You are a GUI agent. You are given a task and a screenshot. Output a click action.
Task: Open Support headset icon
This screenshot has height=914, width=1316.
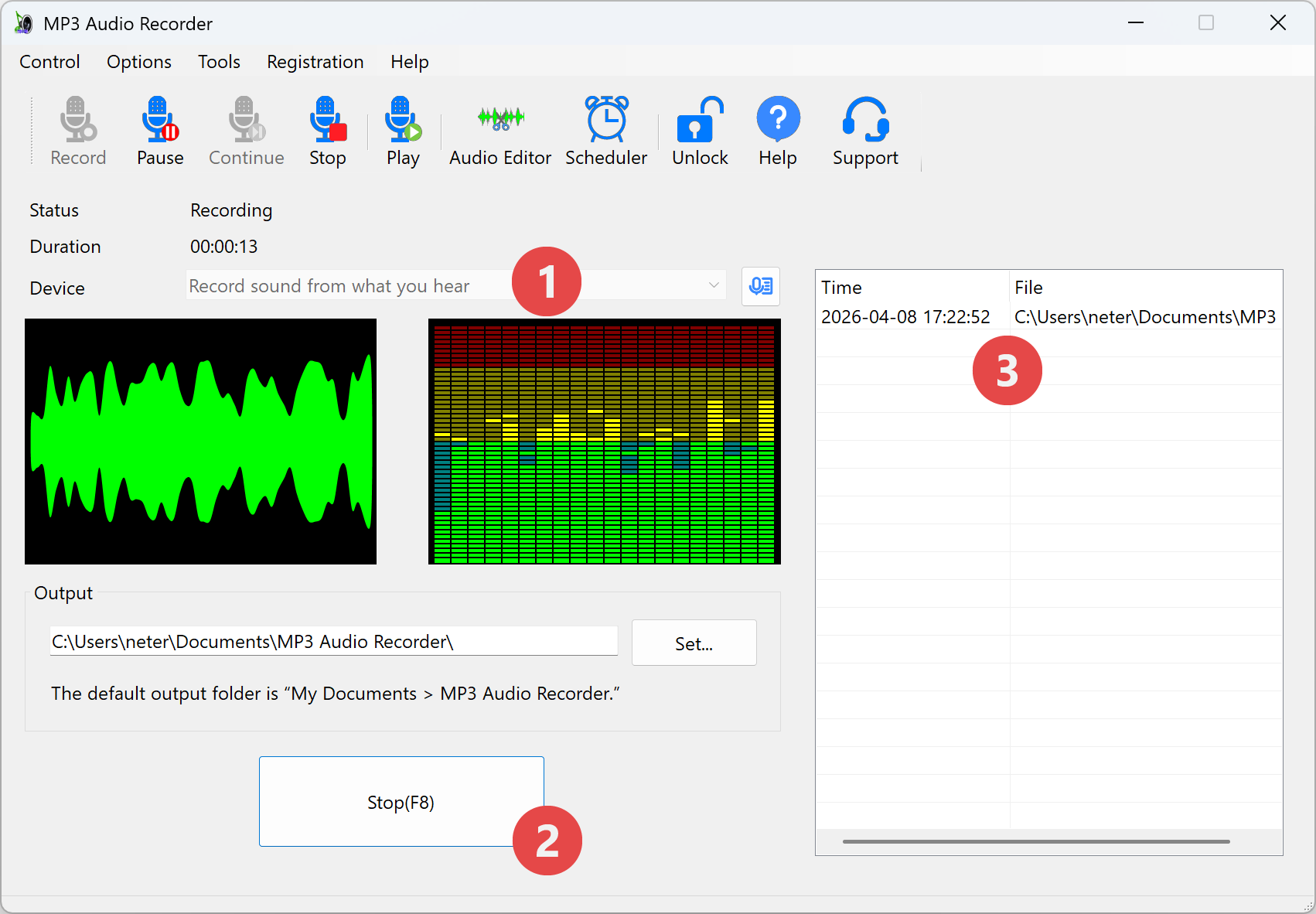click(x=865, y=131)
